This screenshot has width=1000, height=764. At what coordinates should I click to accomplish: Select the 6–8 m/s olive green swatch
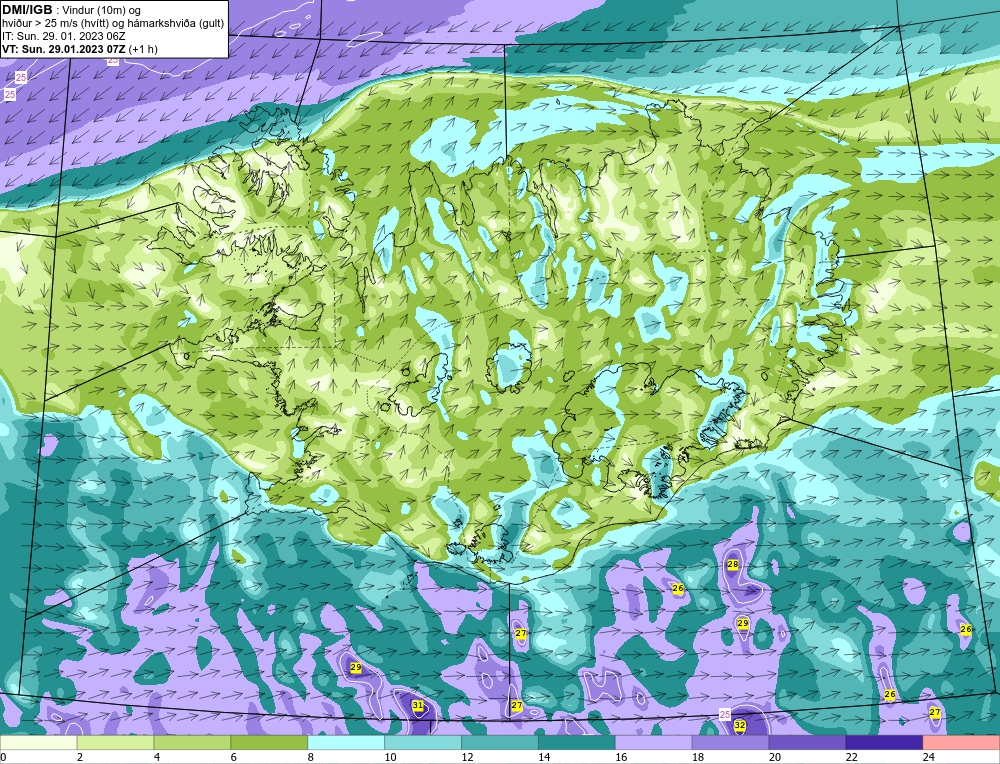[269, 742]
